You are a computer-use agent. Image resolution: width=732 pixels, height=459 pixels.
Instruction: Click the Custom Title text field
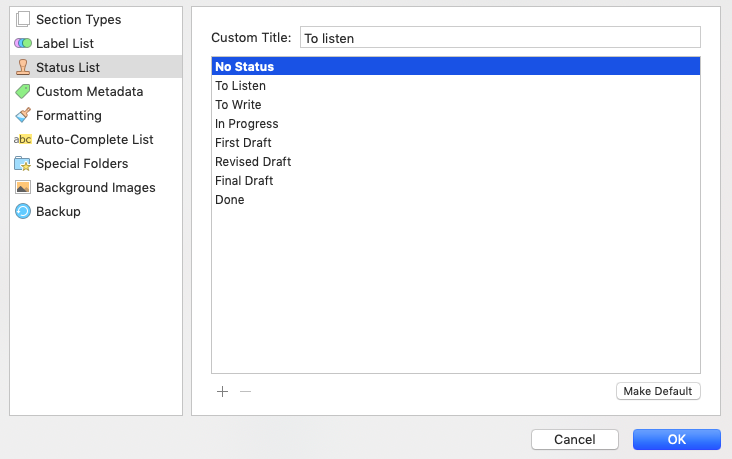click(500, 37)
